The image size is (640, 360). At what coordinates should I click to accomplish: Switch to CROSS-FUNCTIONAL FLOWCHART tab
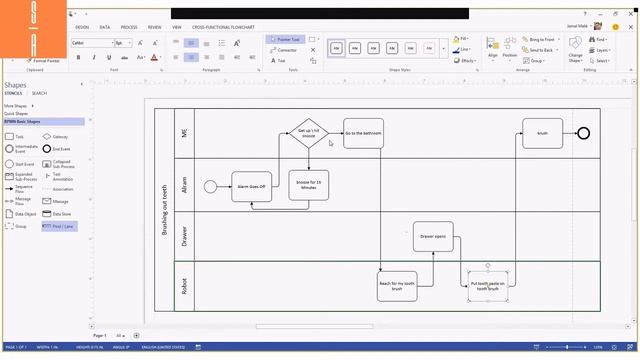pos(223,27)
